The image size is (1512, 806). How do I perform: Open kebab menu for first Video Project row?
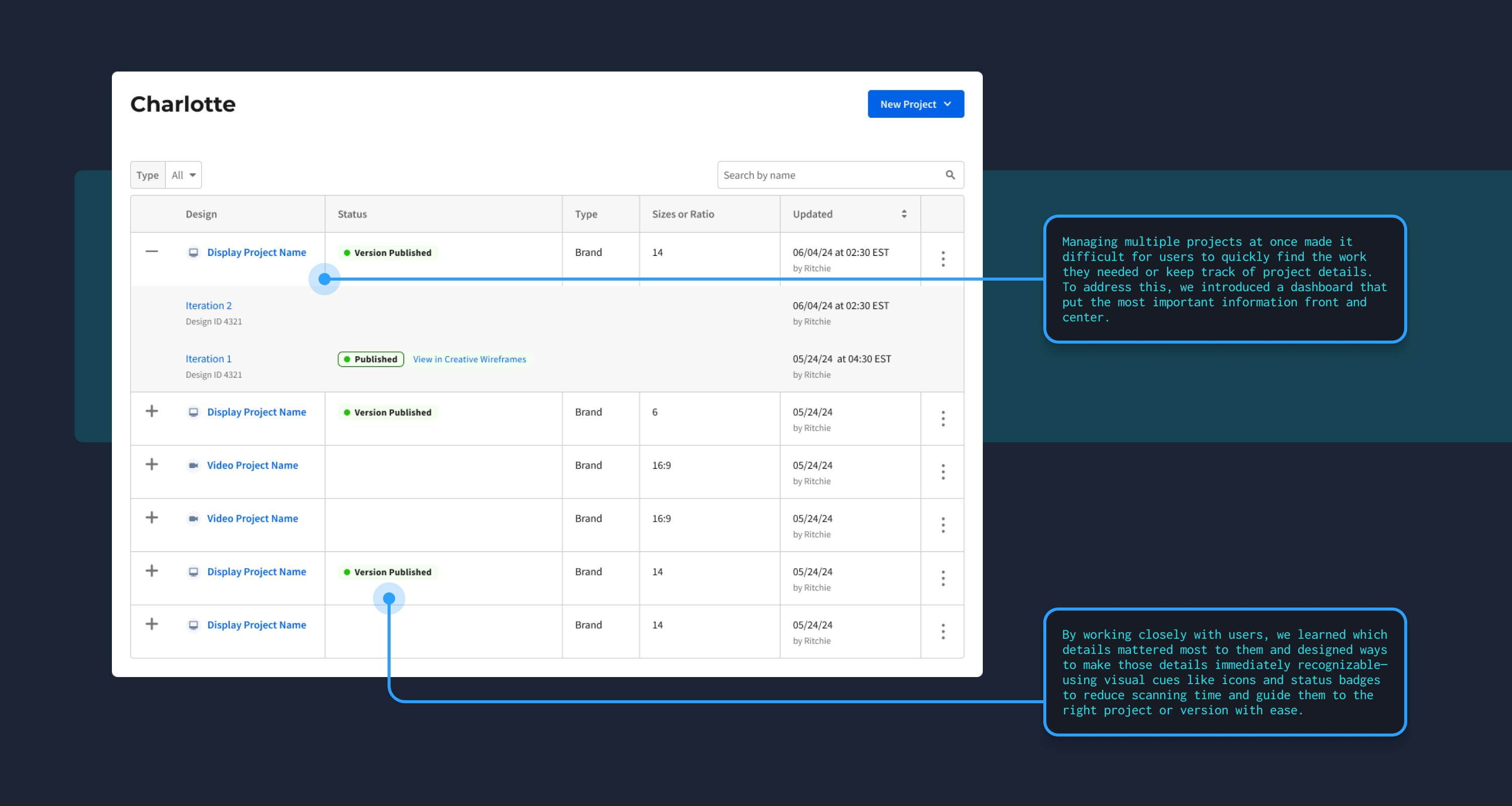click(x=942, y=472)
